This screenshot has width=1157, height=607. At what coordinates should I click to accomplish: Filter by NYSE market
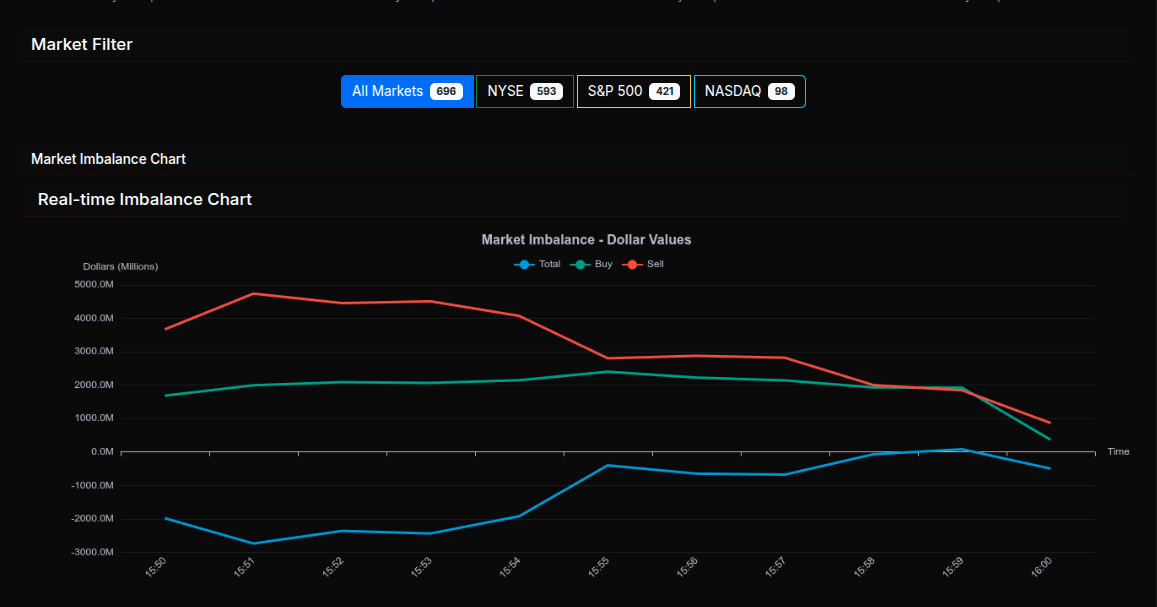click(x=524, y=91)
